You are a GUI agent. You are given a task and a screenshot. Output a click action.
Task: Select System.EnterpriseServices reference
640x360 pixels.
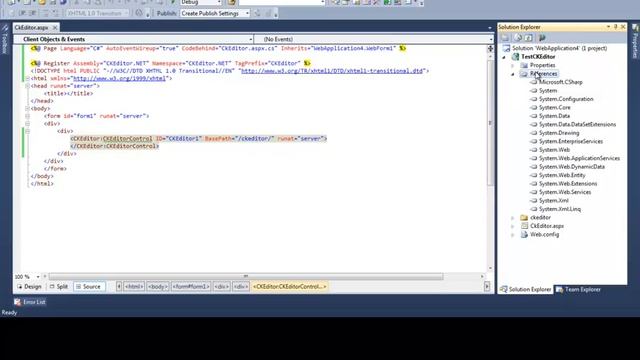click(571, 142)
